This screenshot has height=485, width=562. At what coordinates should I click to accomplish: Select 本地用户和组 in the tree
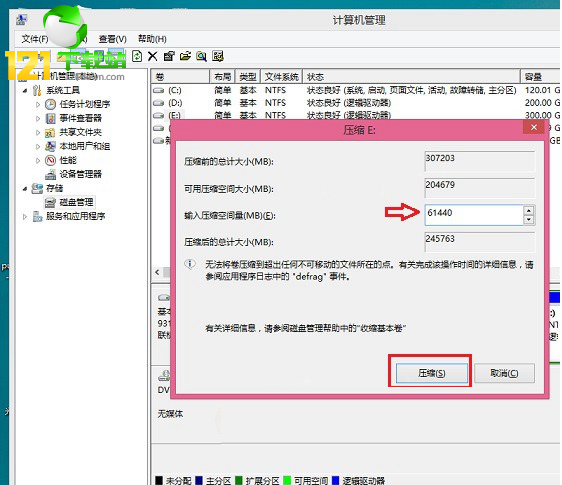pyautogui.click(x=85, y=146)
